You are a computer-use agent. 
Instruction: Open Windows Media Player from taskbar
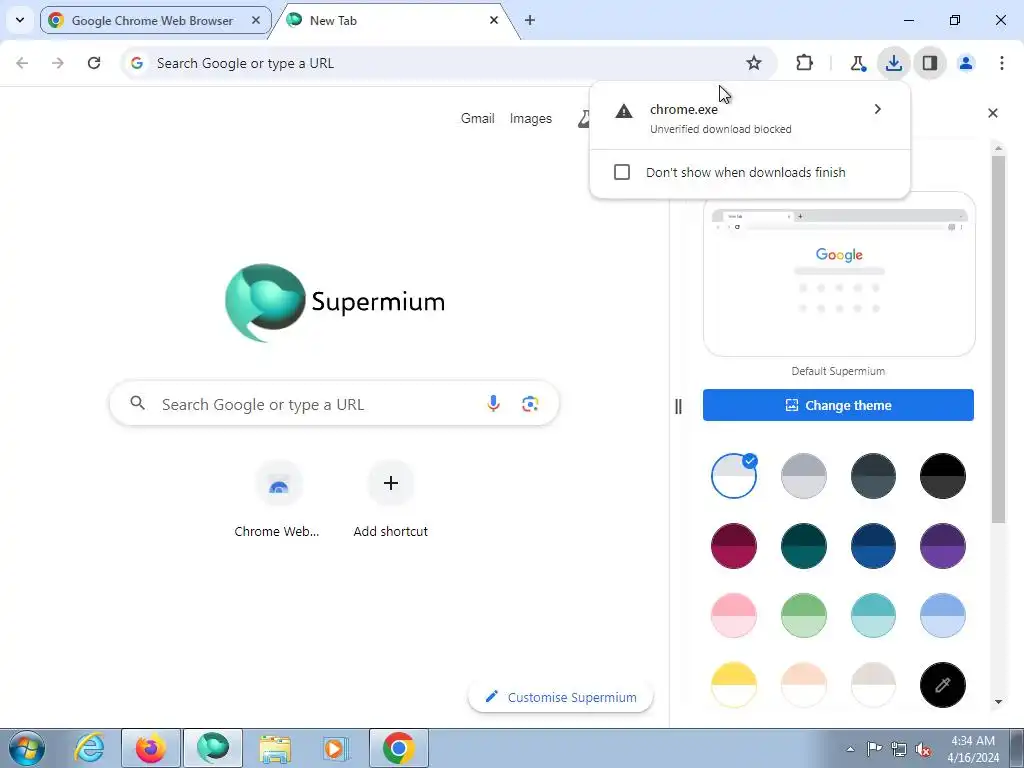pos(336,748)
